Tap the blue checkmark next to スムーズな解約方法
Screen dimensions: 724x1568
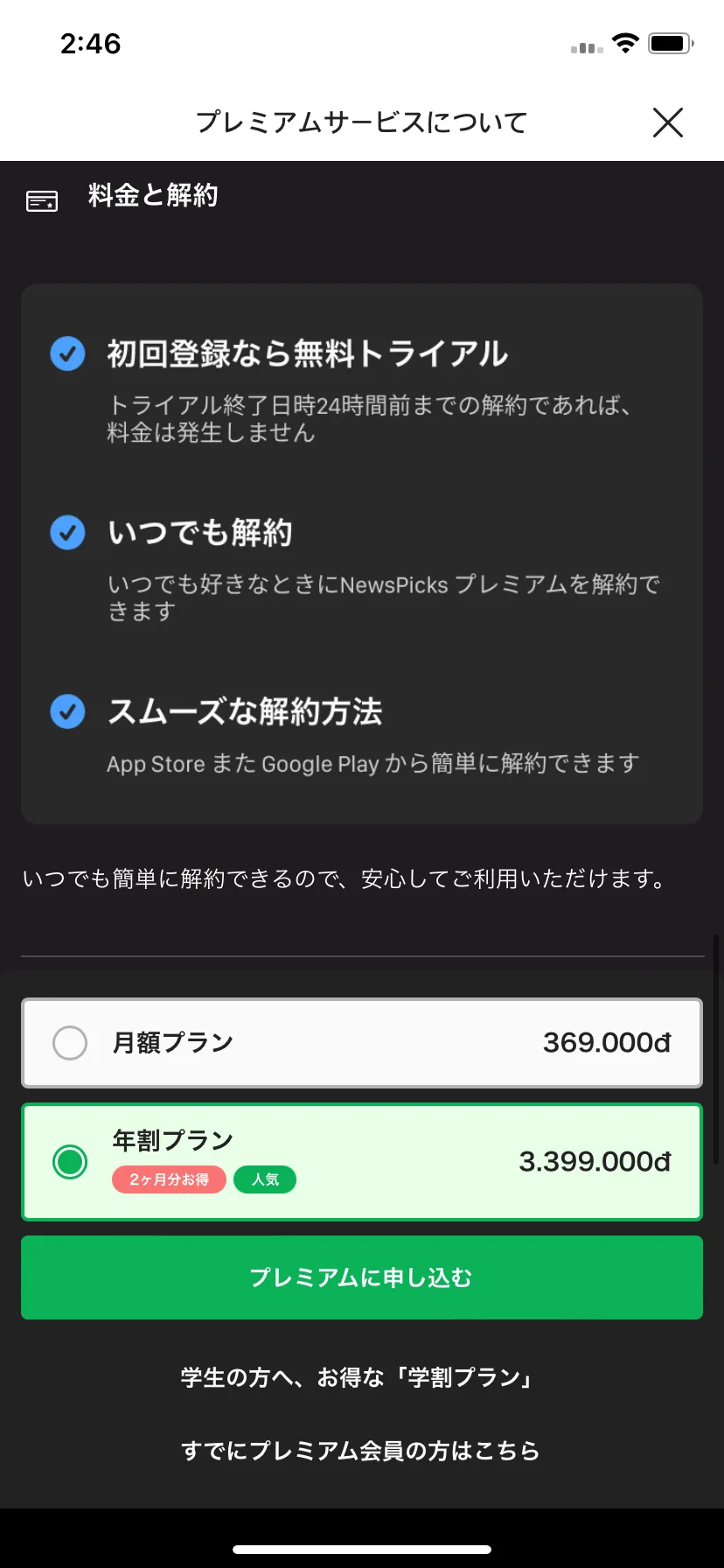pyautogui.click(x=67, y=711)
